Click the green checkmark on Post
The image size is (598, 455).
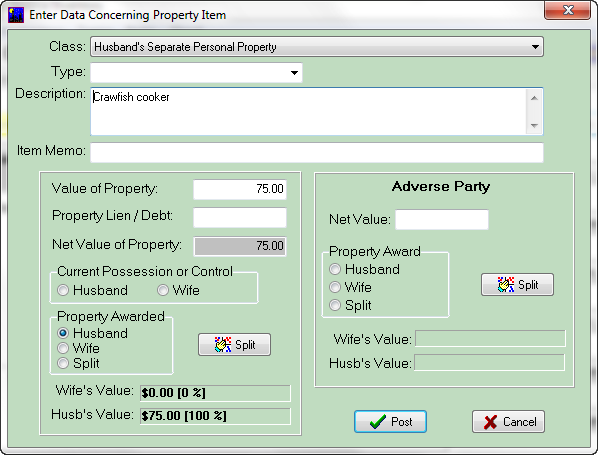point(378,422)
